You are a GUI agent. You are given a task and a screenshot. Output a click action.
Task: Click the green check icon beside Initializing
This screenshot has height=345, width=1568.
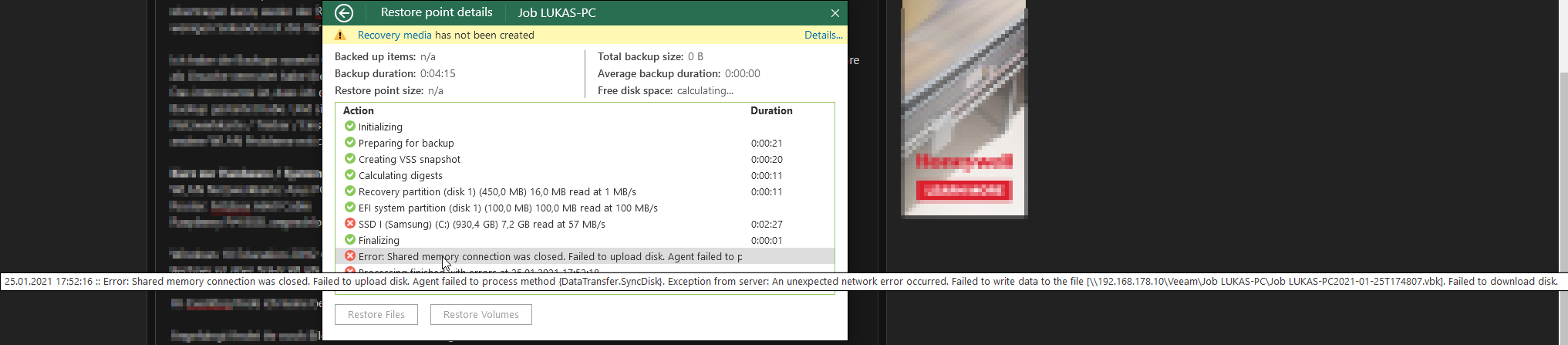350,126
